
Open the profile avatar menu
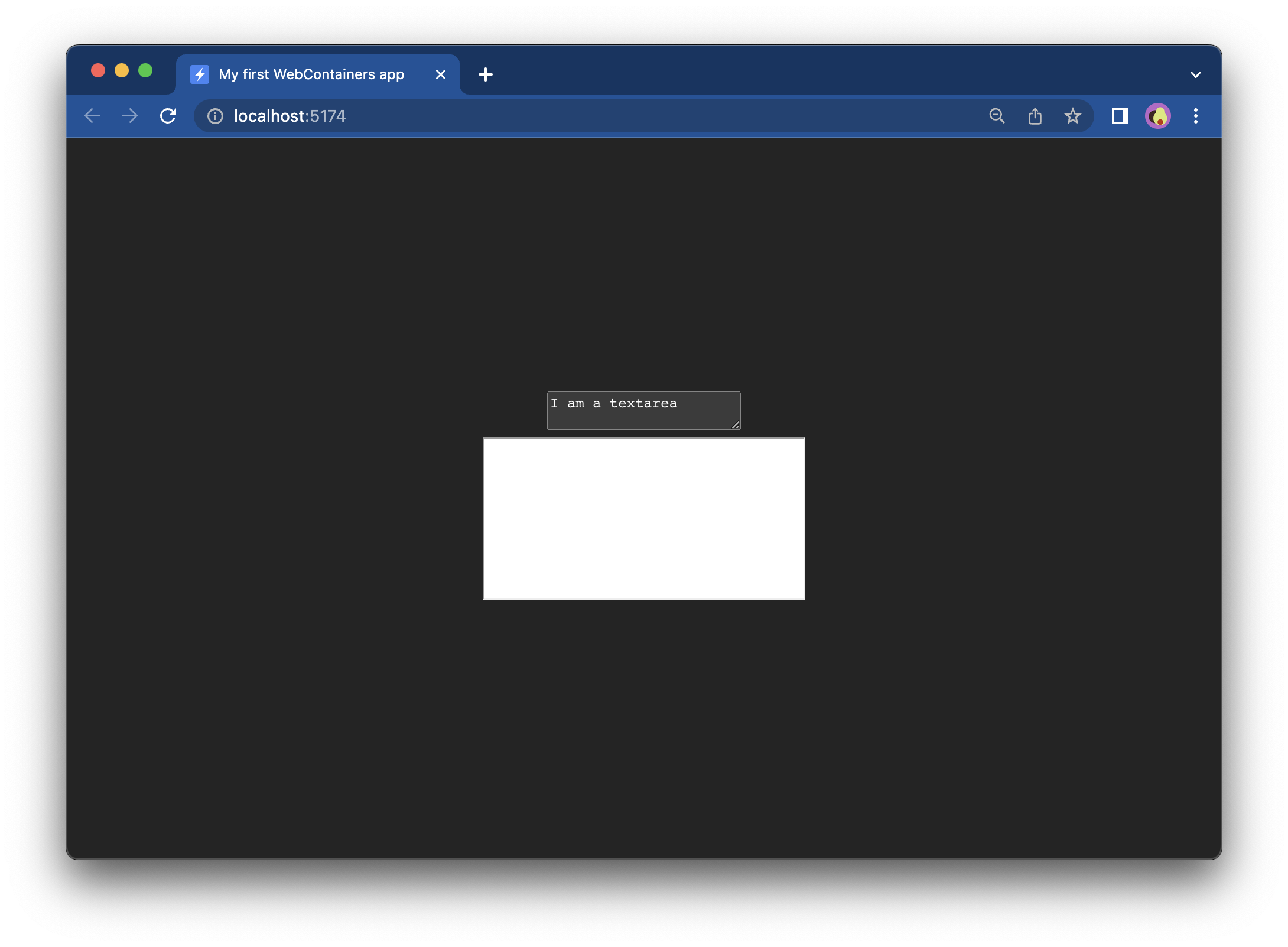point(1158,116)
